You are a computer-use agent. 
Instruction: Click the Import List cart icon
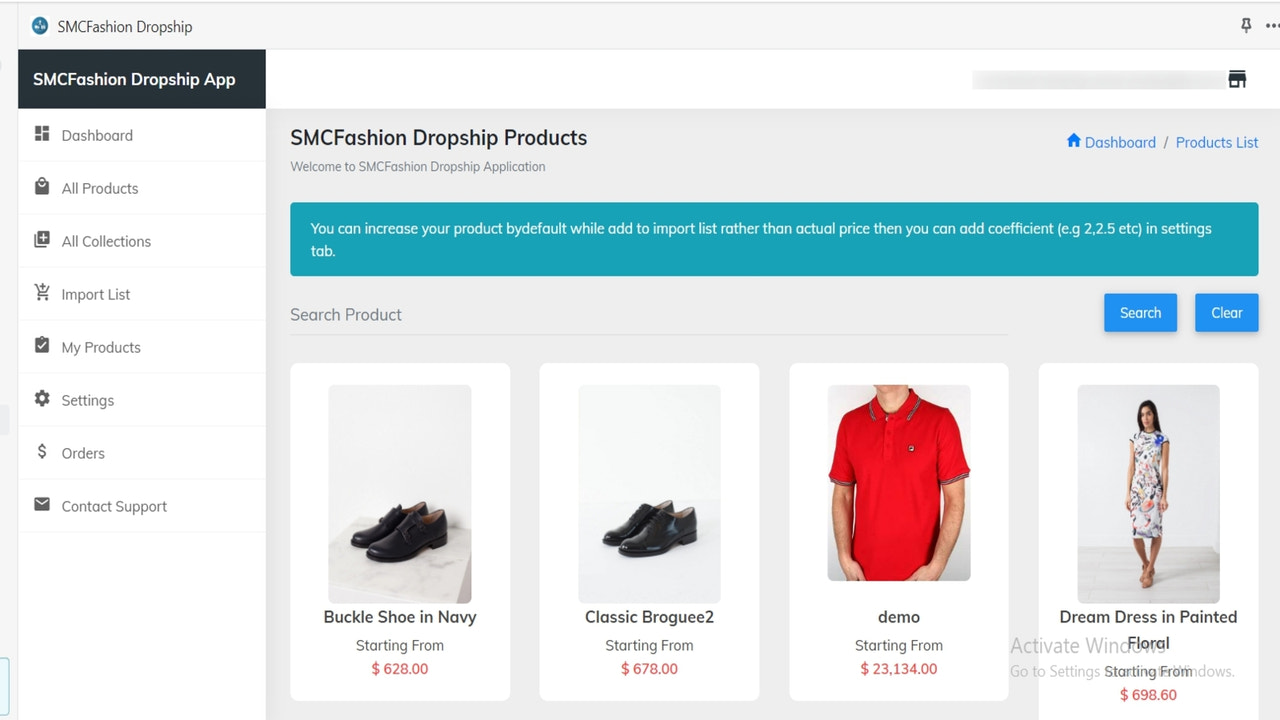(x=41, y=293)
